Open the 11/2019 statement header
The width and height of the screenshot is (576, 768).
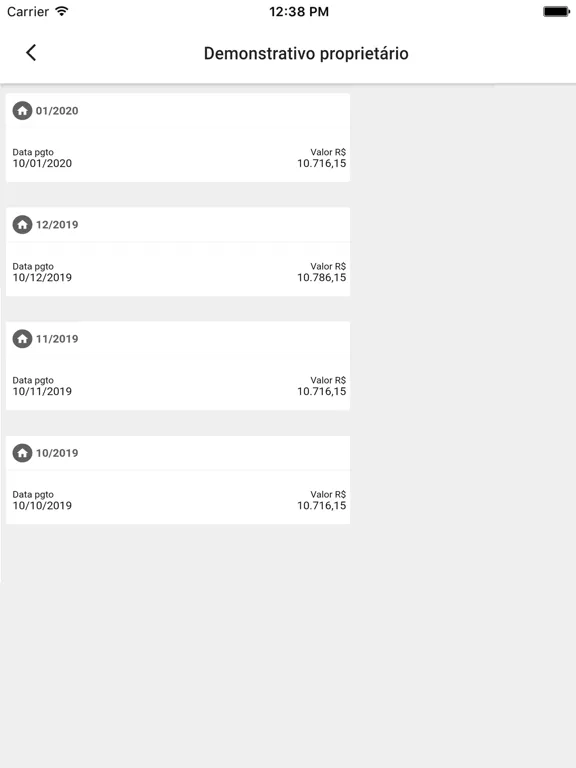coord(178,339)
